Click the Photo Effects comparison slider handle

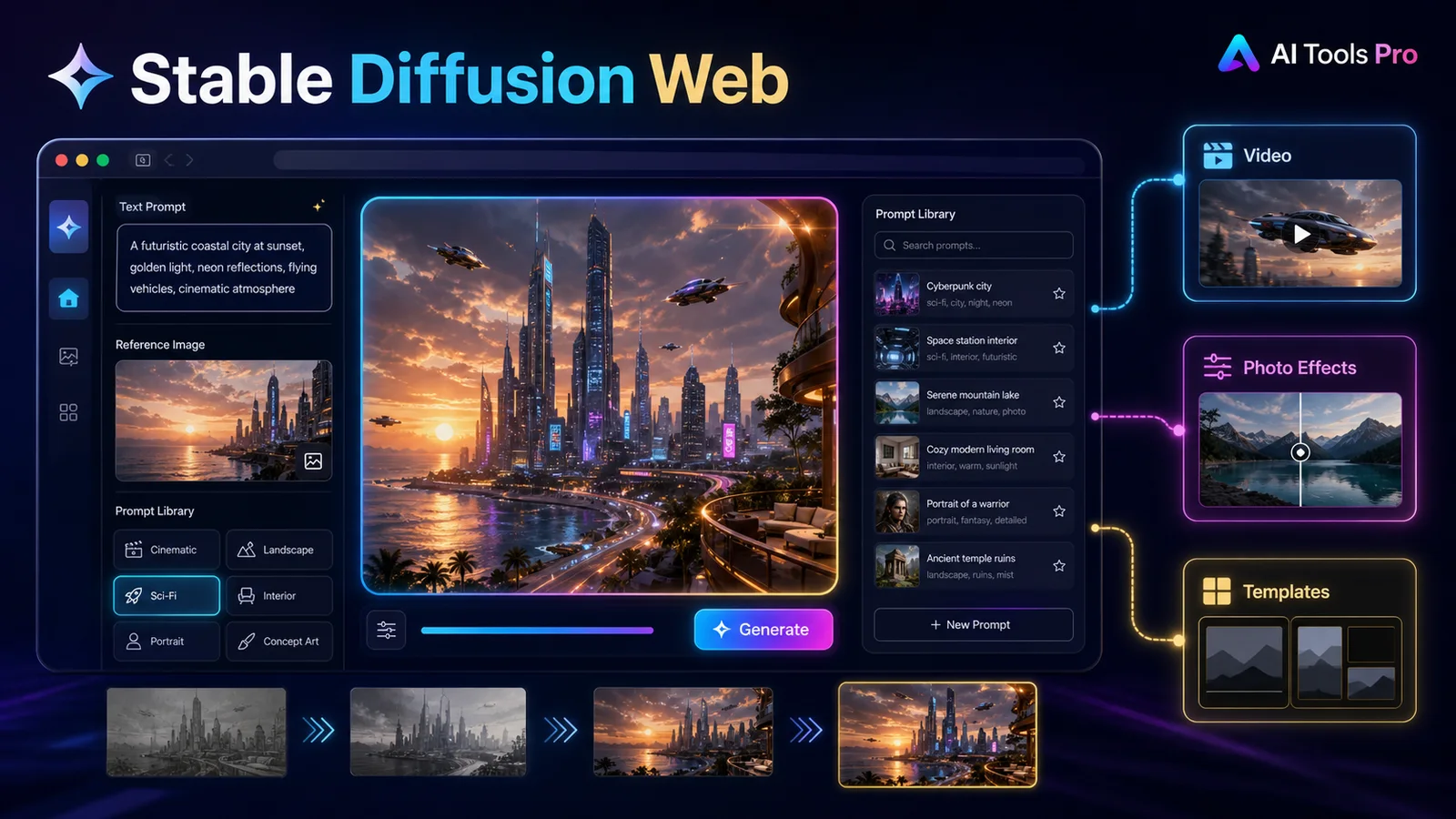pyautogui.click(x=1300, y=452)
